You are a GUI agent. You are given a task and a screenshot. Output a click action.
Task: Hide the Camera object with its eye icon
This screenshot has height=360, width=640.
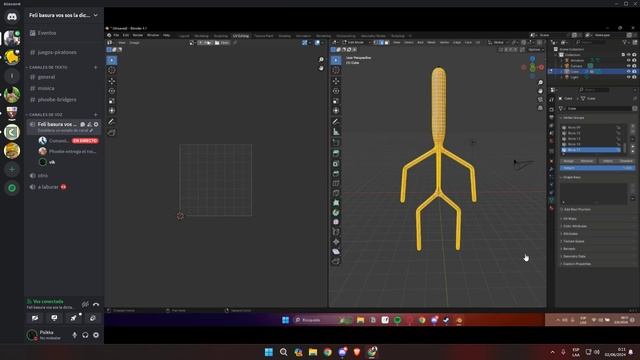629,66
